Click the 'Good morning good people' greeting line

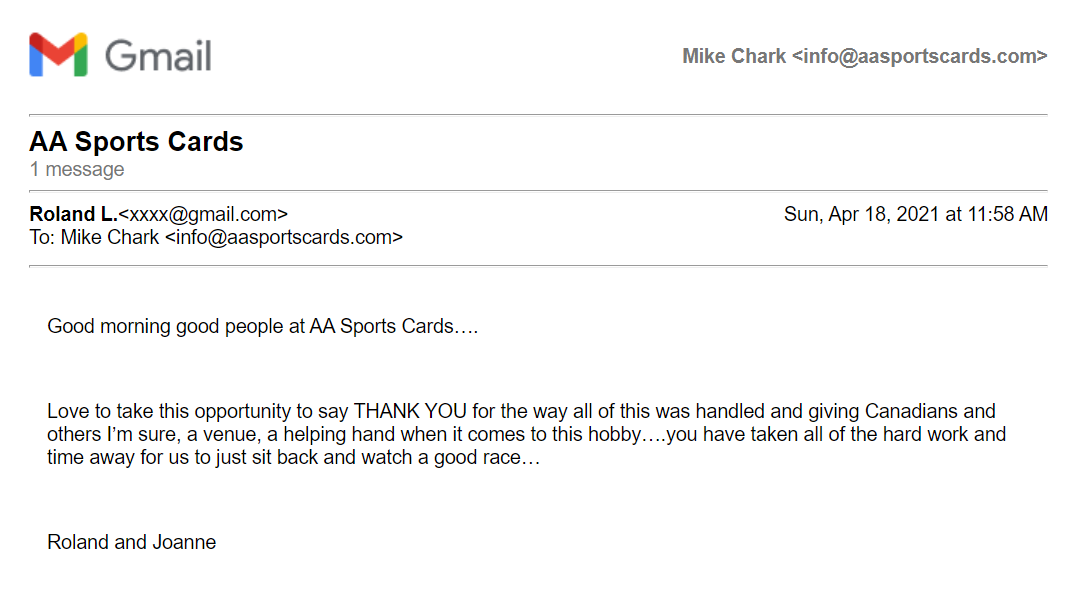click(262, 327)
